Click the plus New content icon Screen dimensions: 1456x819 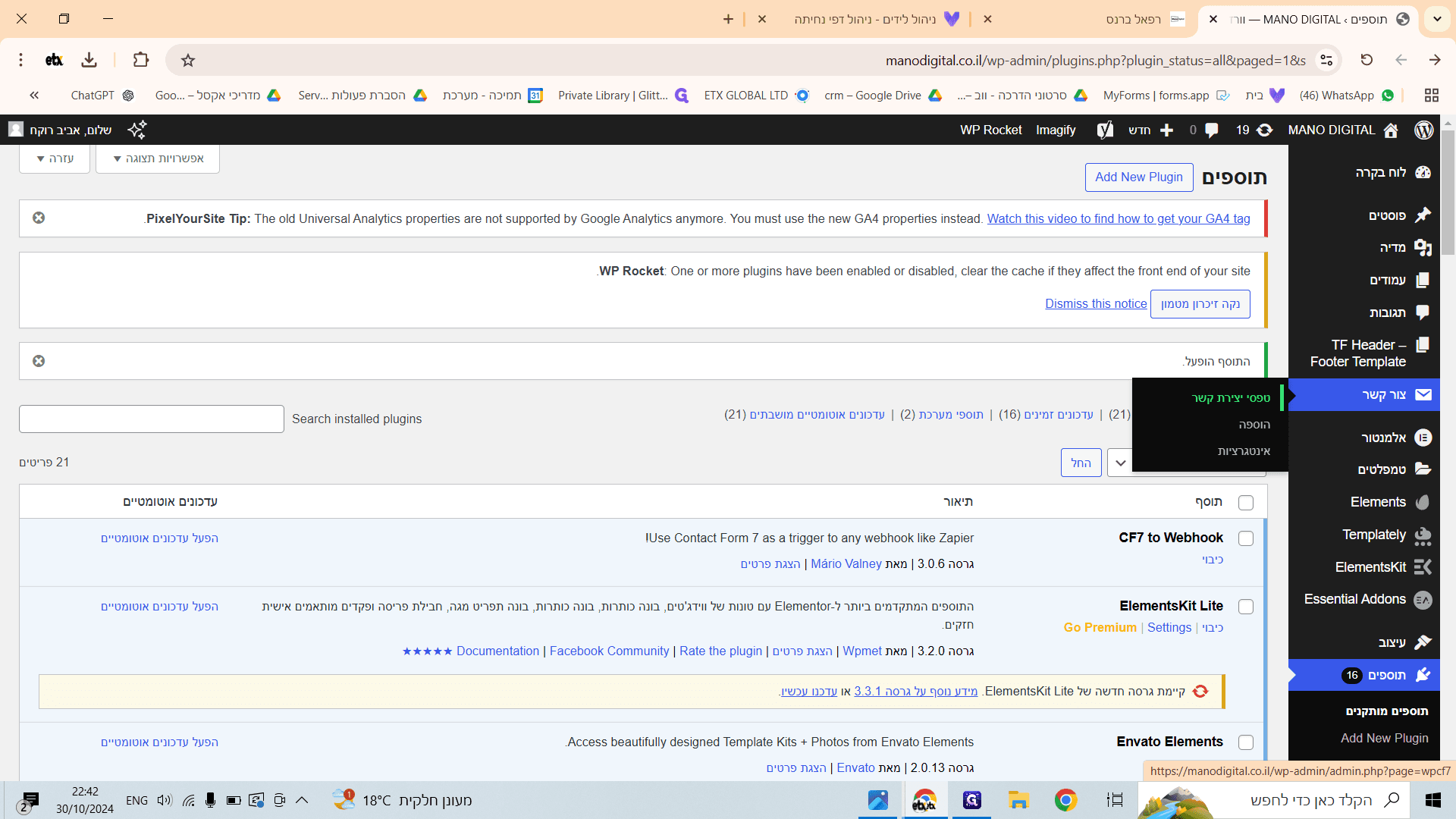tap(1166, 130)
